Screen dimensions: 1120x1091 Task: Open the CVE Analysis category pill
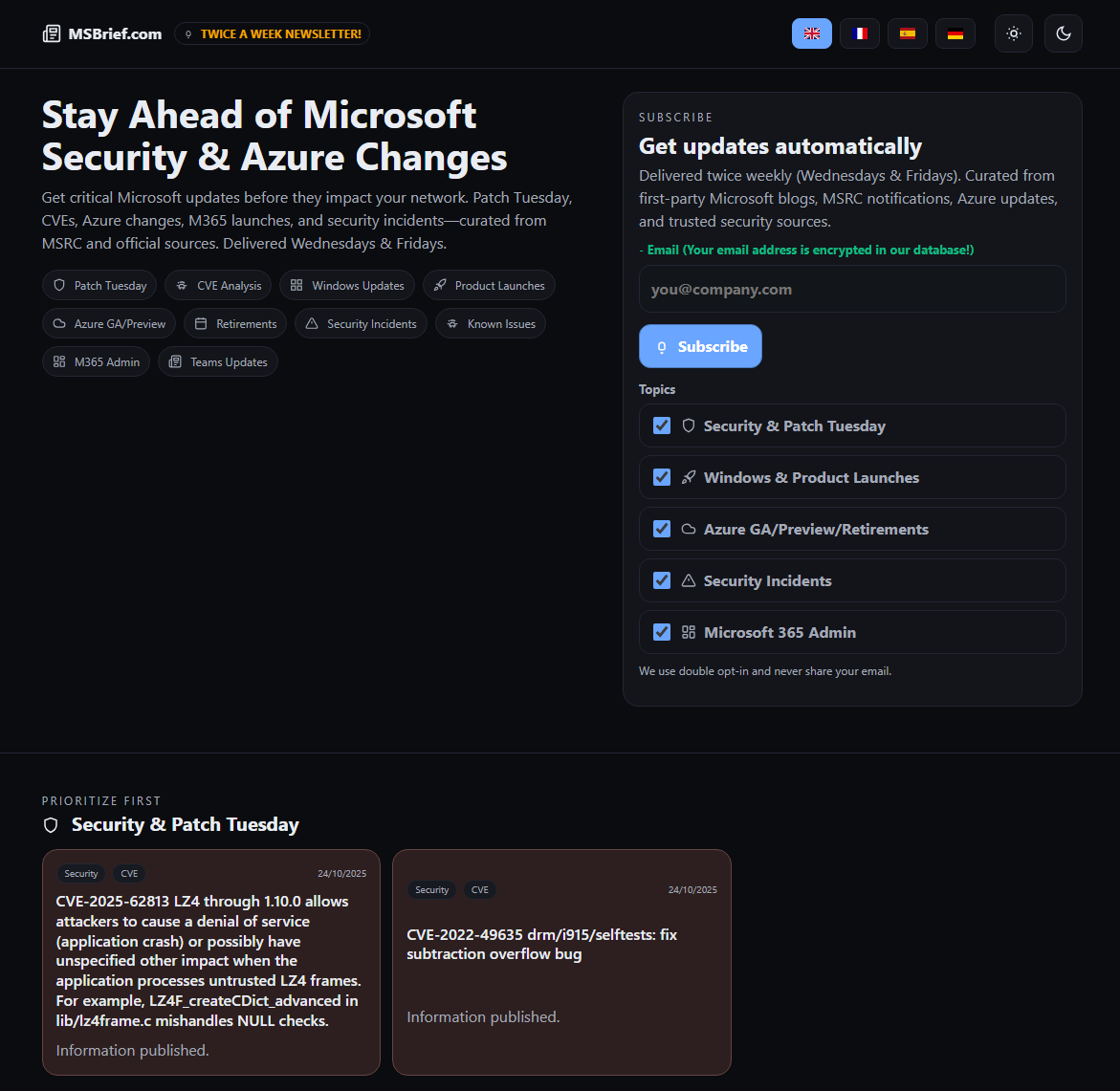point(218,286)
